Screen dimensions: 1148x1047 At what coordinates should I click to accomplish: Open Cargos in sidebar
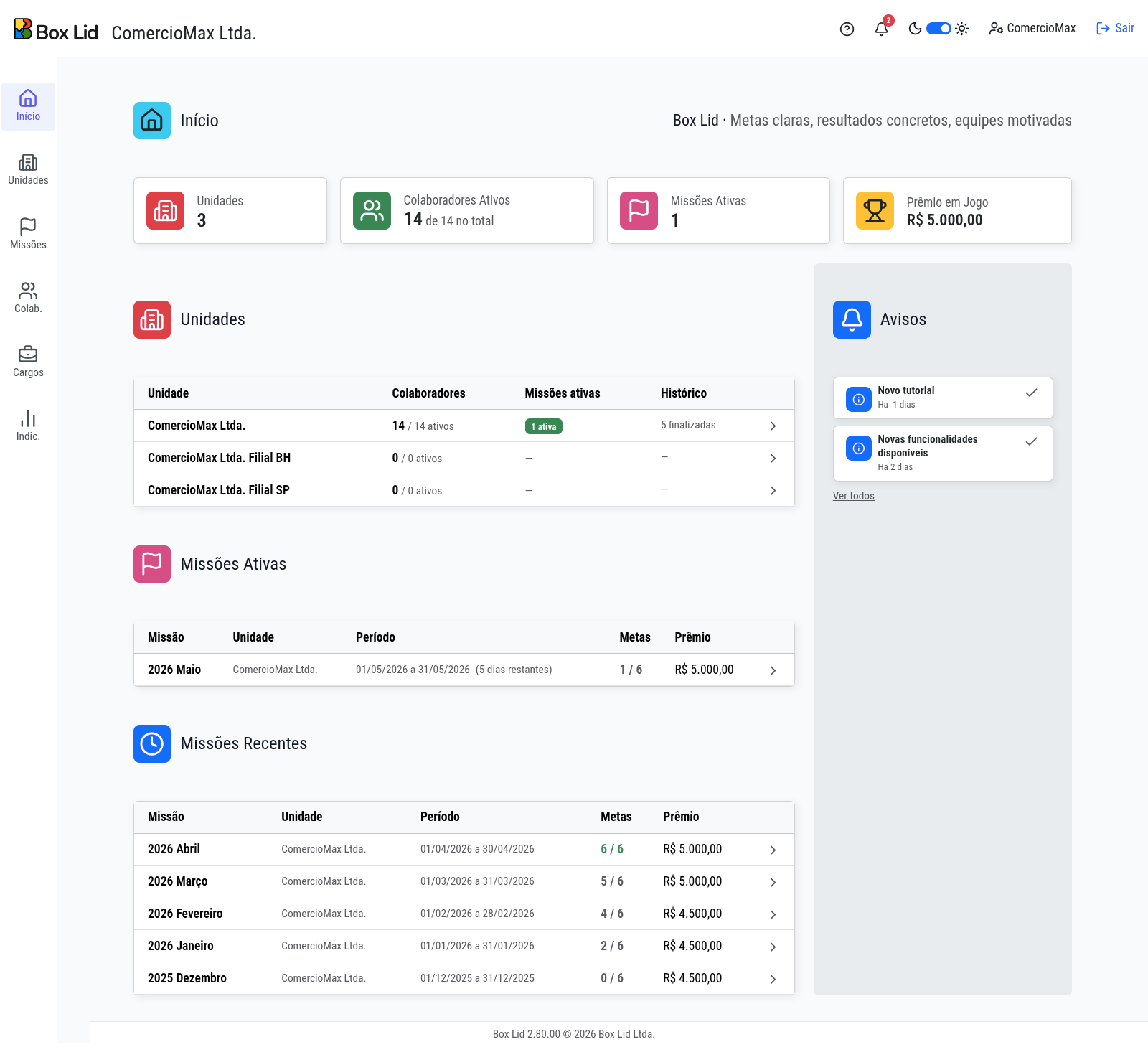point(28,362)
